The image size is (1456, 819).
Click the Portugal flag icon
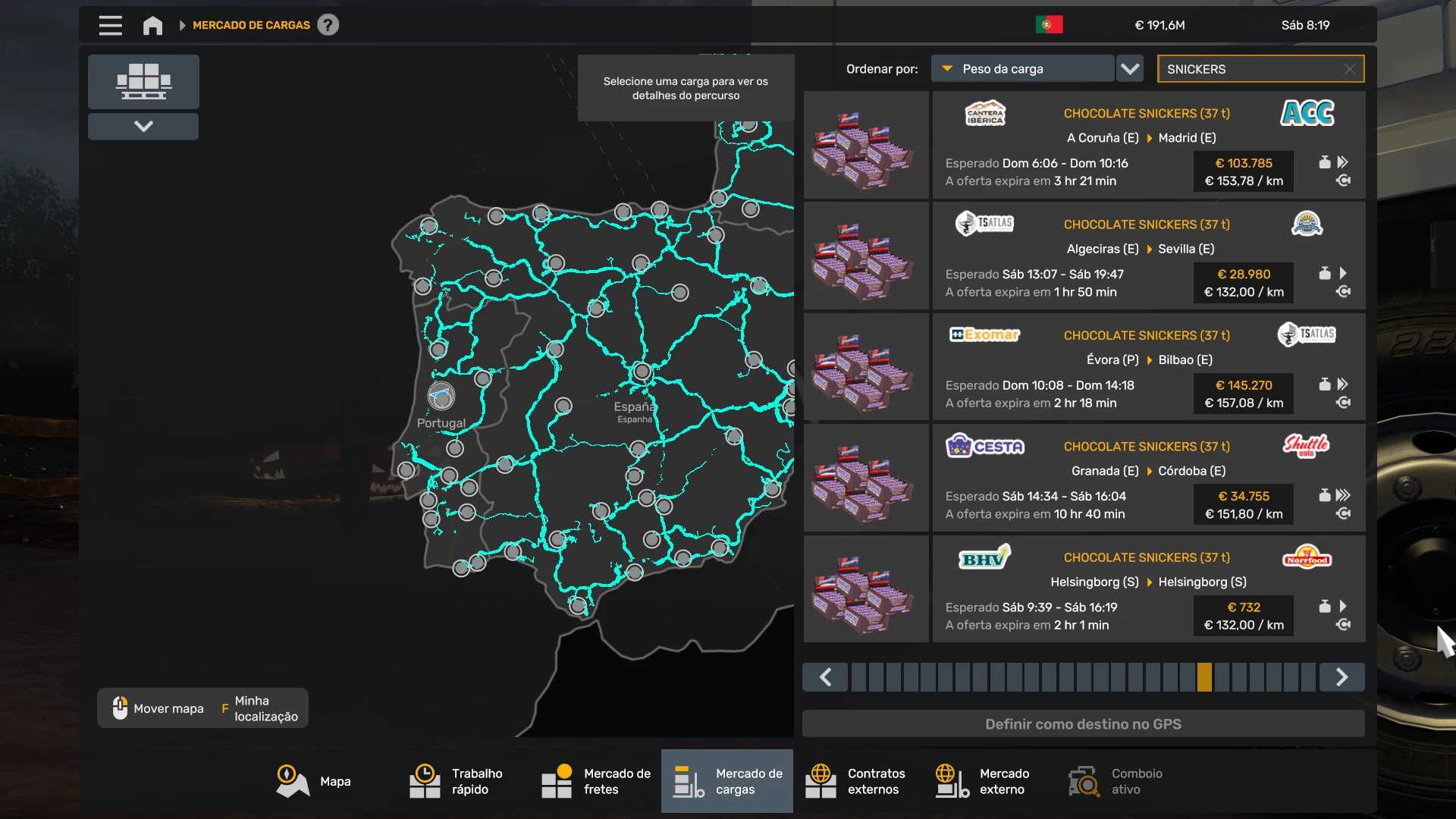[1049, 25]
